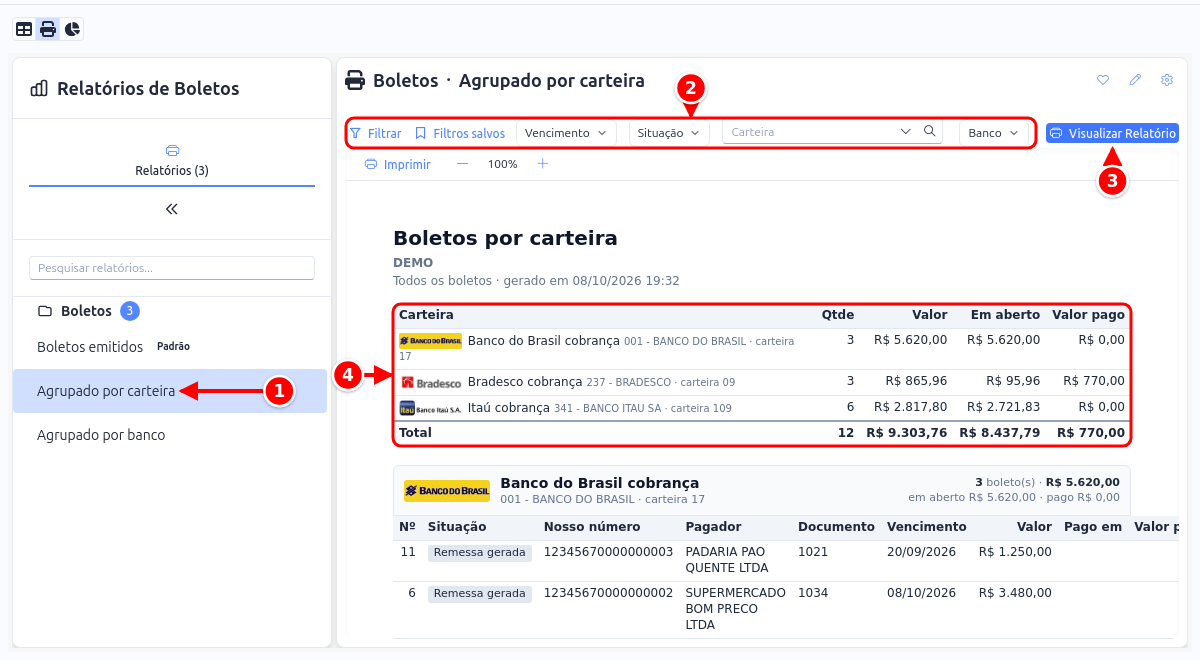The height and width of the screenshot is (660, 1200).
Task: Click Nosso número 12345670000000003
Action: [608, 552]
